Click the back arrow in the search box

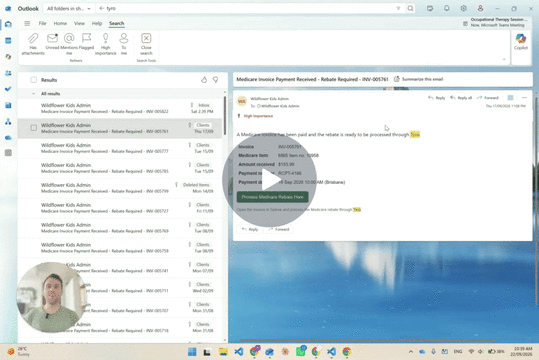[x=101, y=8]
